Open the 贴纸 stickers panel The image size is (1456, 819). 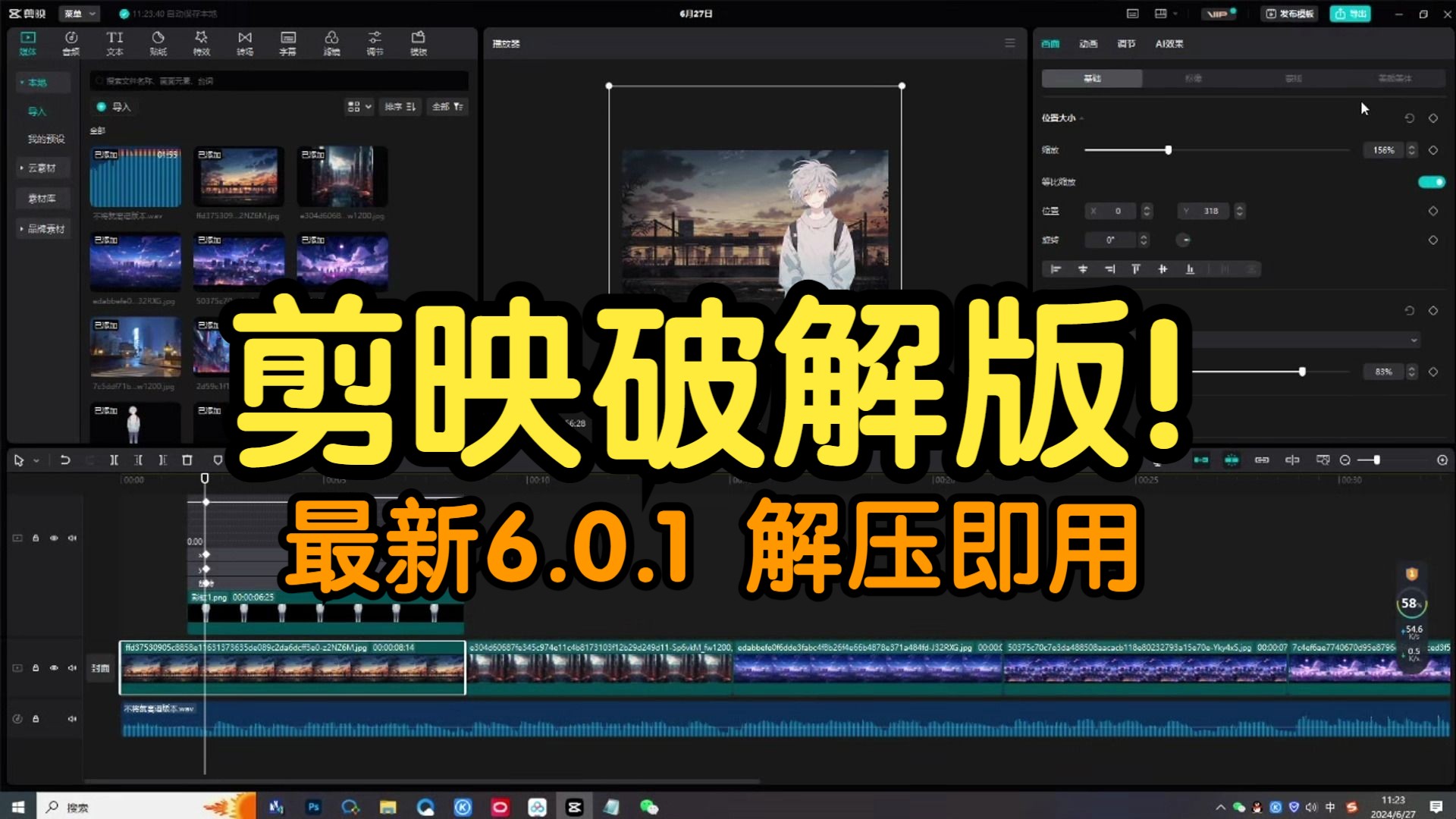(x=158, y=43)
